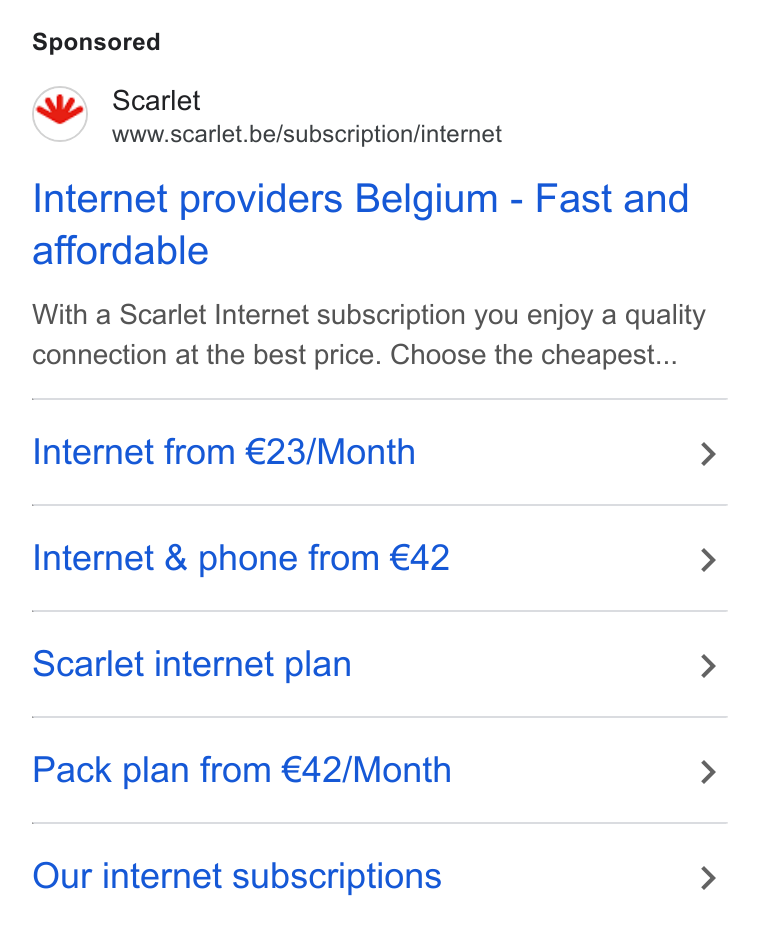Click the €23/Month price text
Image resolution: width=760 pixels, height=928 pixels.
[x=330, y=452]
